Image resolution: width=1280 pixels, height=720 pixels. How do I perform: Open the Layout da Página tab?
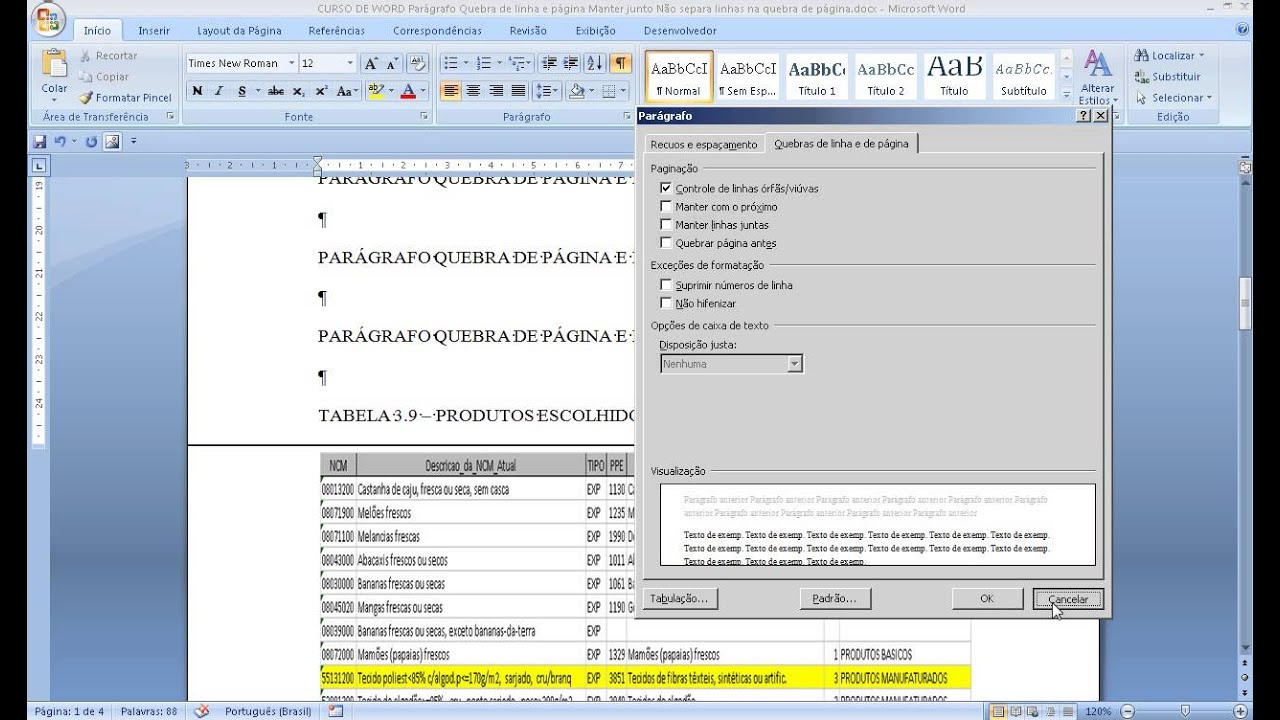pos(239,31)
